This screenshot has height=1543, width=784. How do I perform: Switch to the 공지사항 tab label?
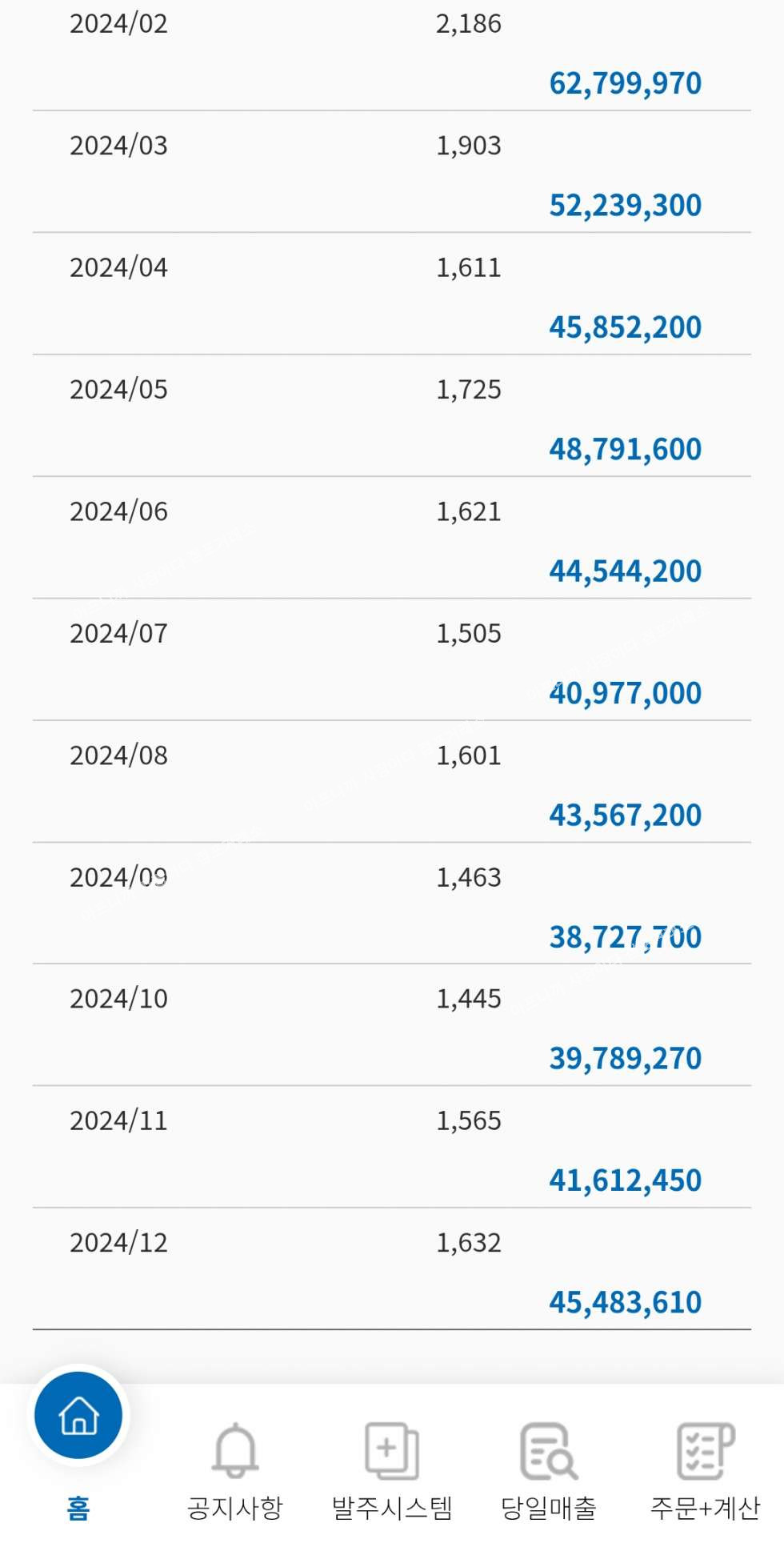pyautogui.click(x=235, y=1508)
